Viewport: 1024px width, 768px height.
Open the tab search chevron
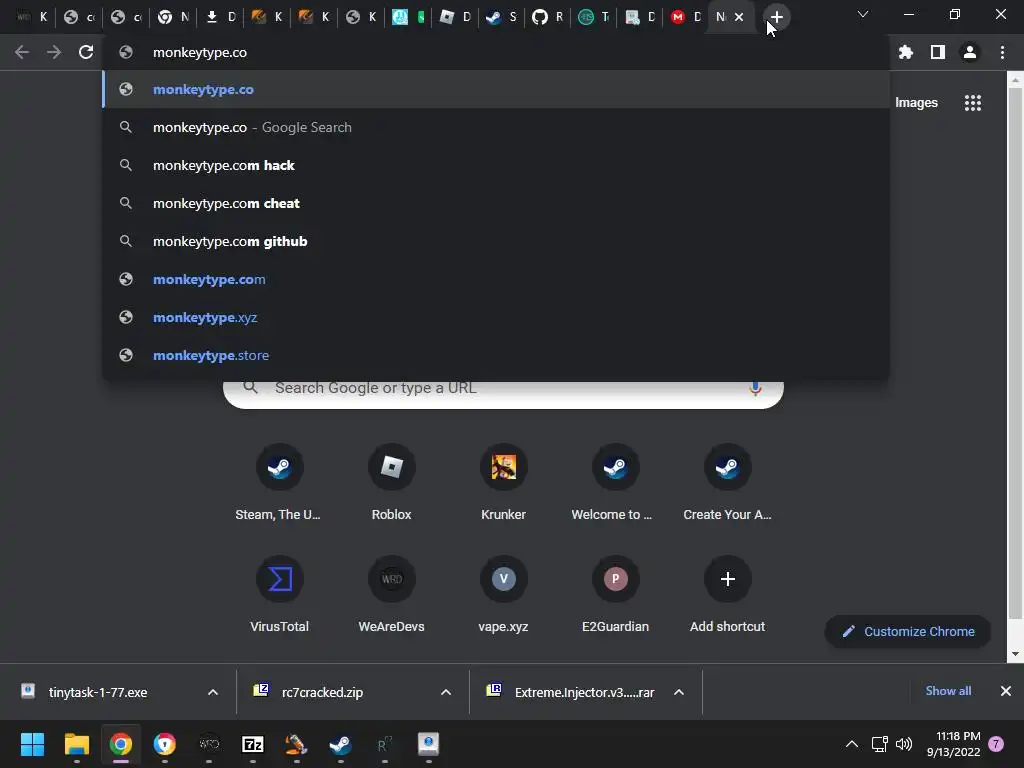coord(863,14)
